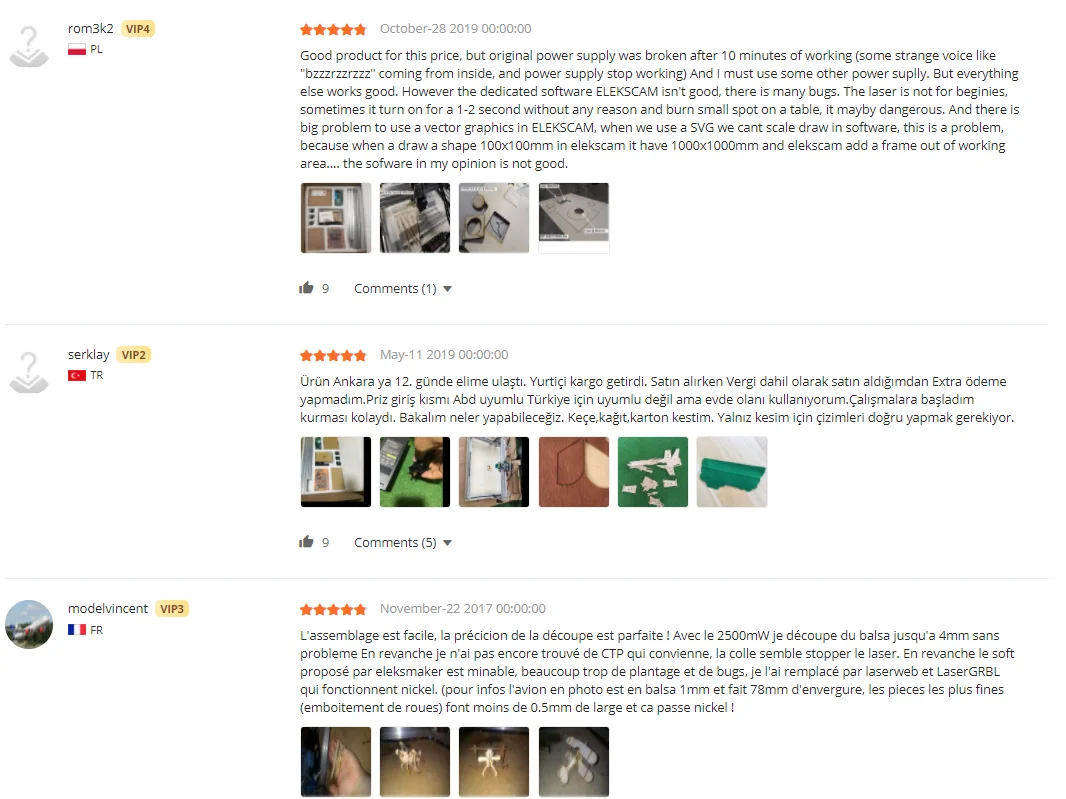Screen dimensions: 1066x799
Task: Open rom3k2's default avatar icon
Action: [29, 46]
